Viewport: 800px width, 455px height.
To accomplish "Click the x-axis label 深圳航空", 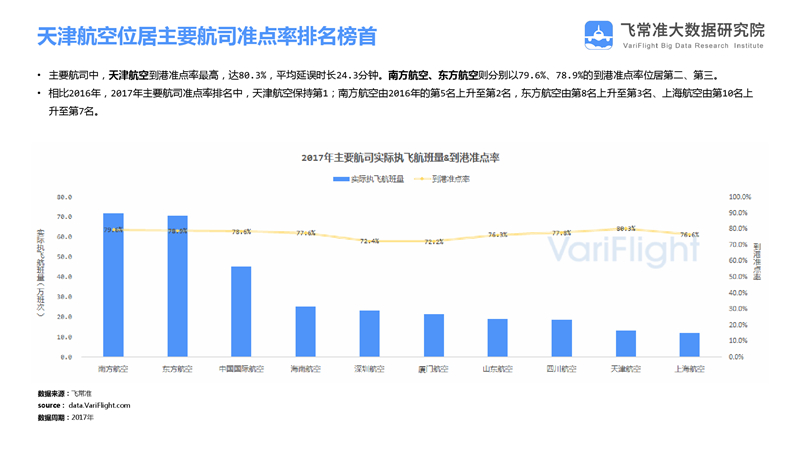I will coord(369,369).
